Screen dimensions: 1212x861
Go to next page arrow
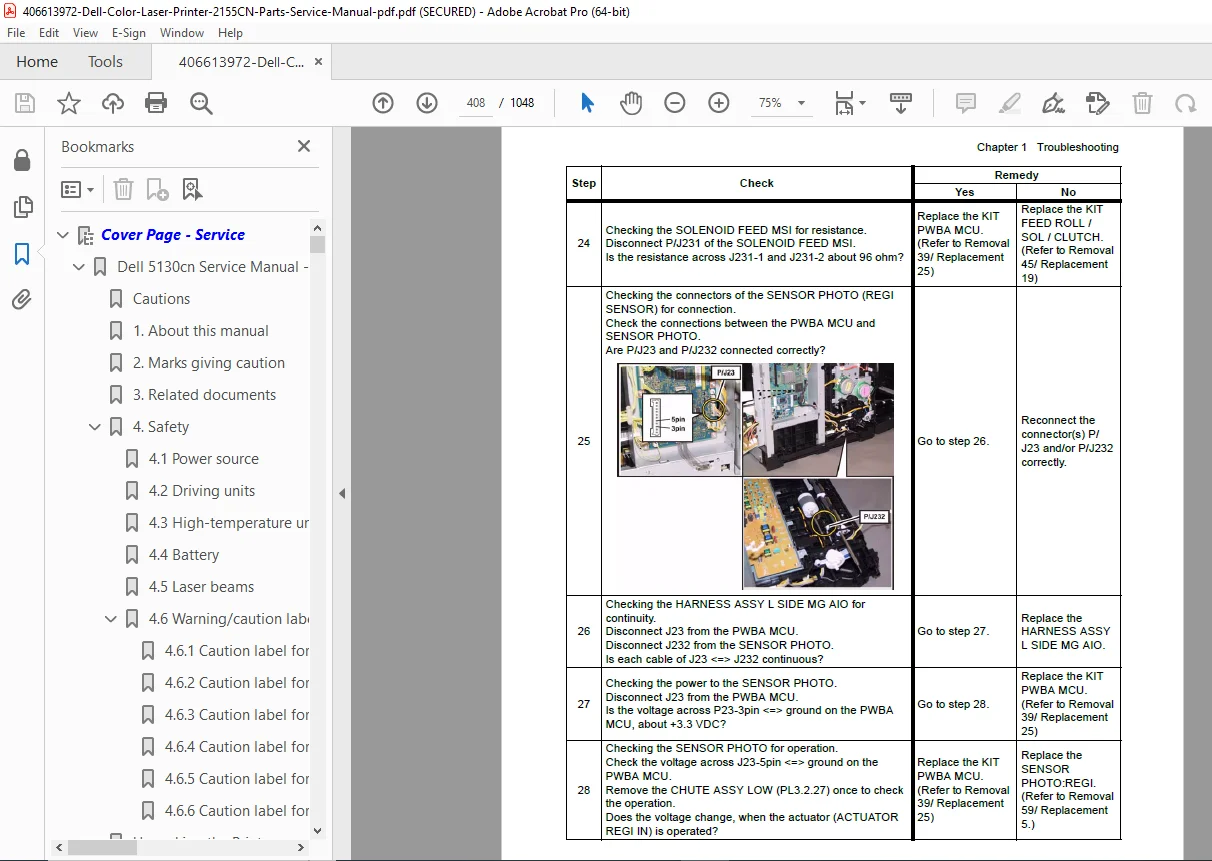427,103
